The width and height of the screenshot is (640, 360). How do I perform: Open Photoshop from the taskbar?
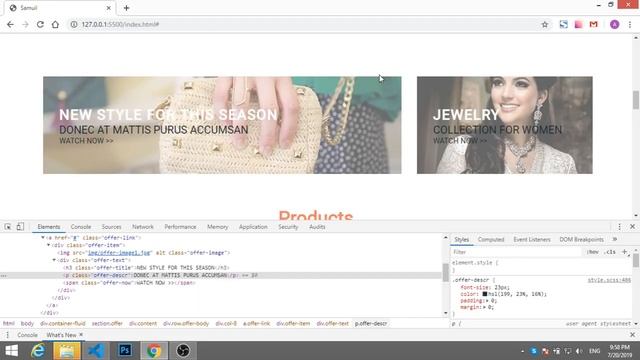[125, 351]
